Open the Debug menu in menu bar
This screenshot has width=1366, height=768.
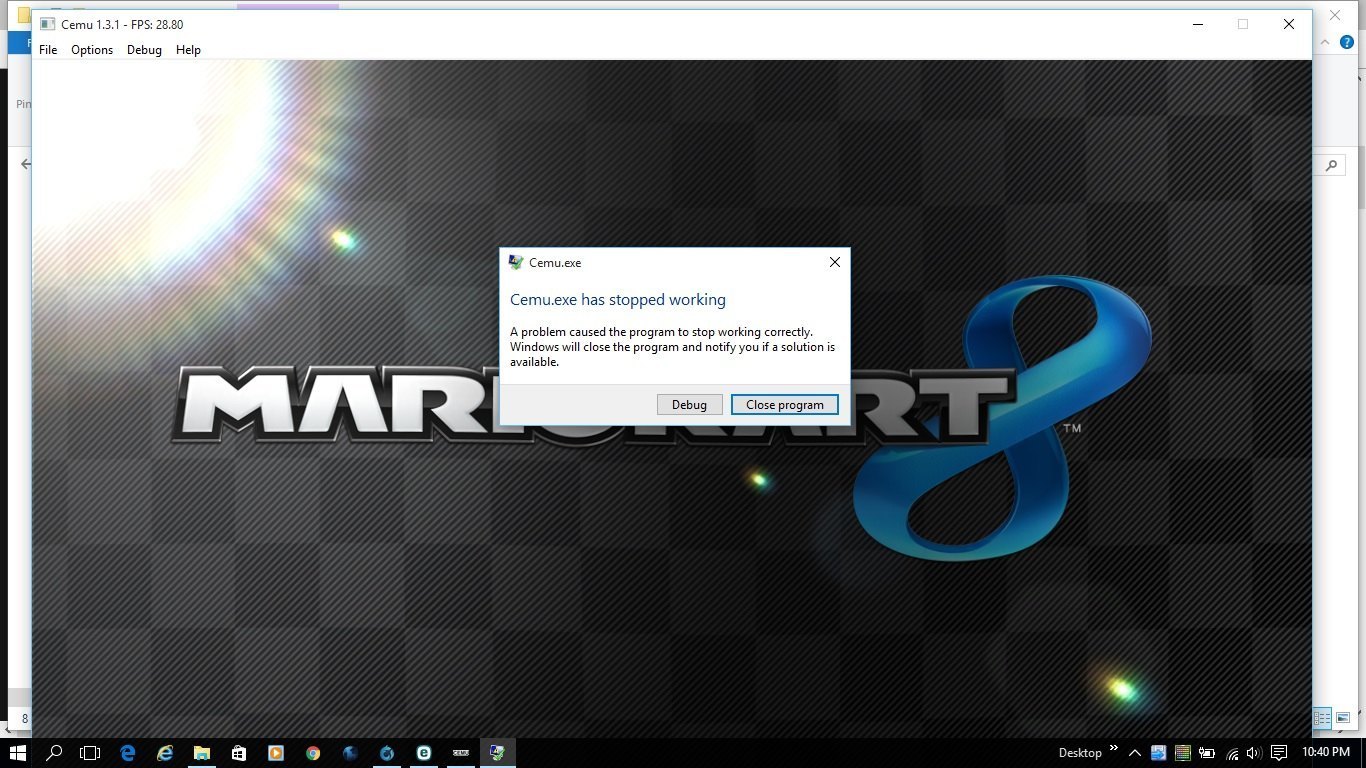point(144,50)
